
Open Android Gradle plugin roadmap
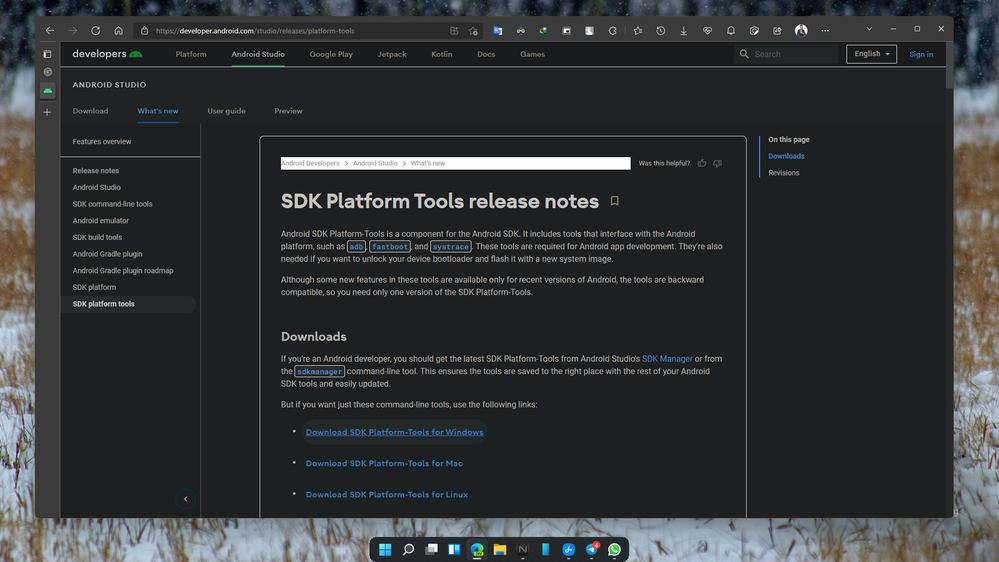pos(123,270)
